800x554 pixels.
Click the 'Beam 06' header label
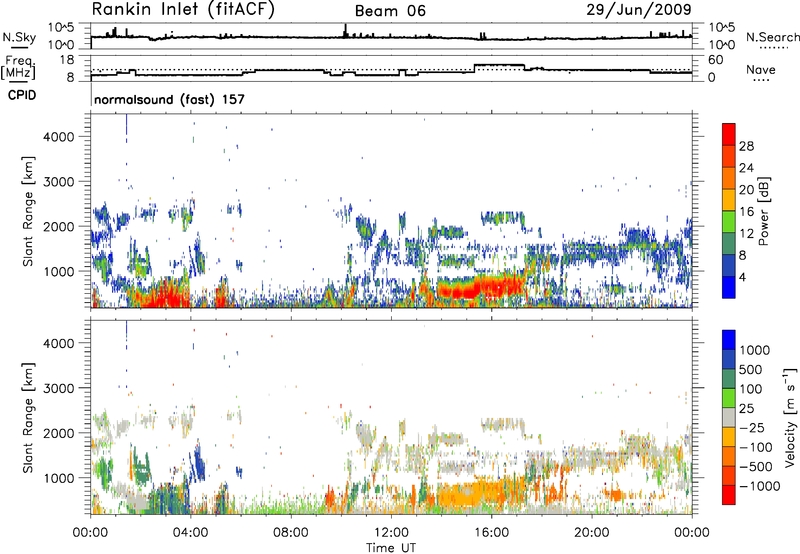coord(390,11)
